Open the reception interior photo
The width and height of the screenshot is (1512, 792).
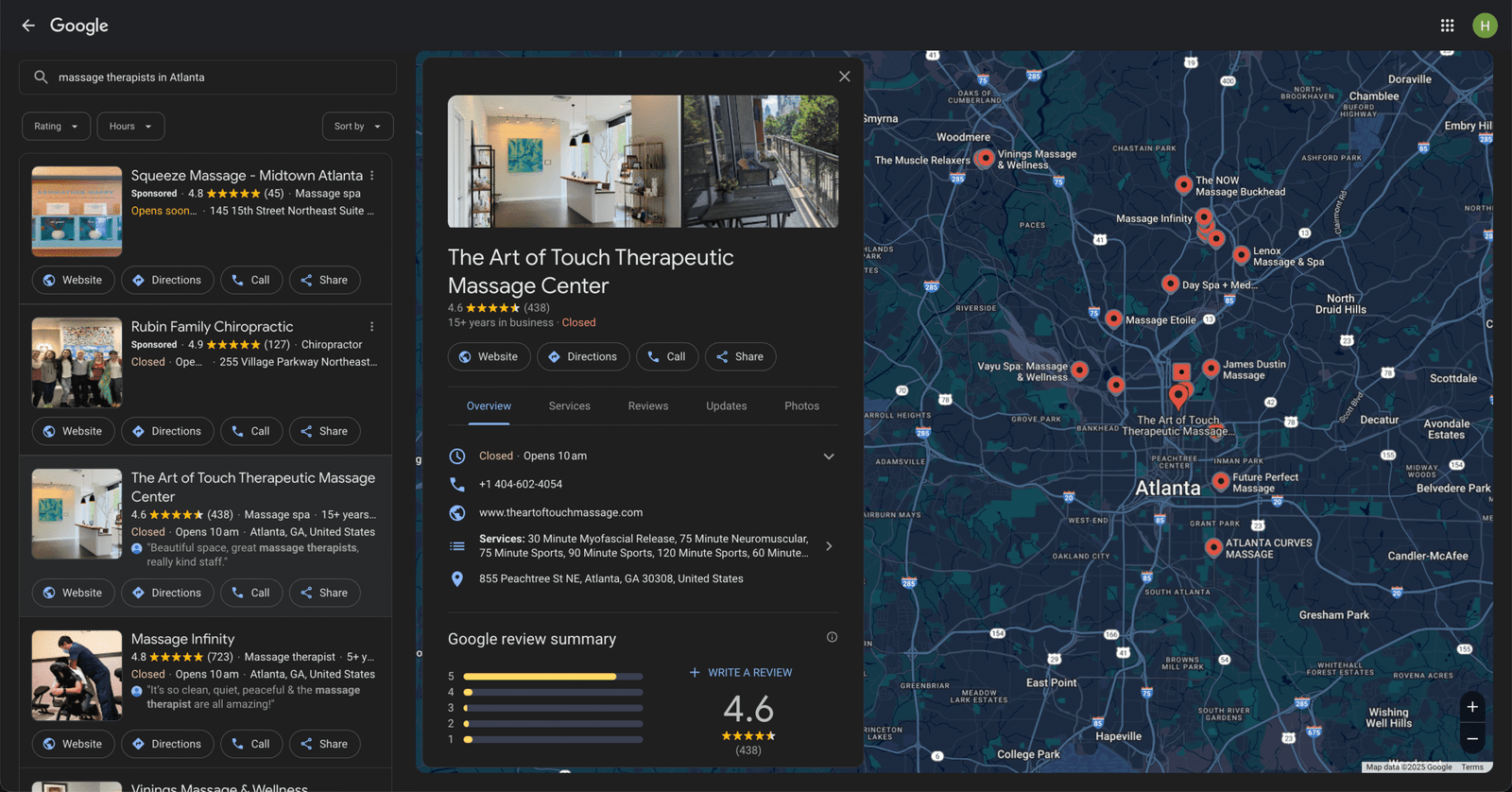564,161
